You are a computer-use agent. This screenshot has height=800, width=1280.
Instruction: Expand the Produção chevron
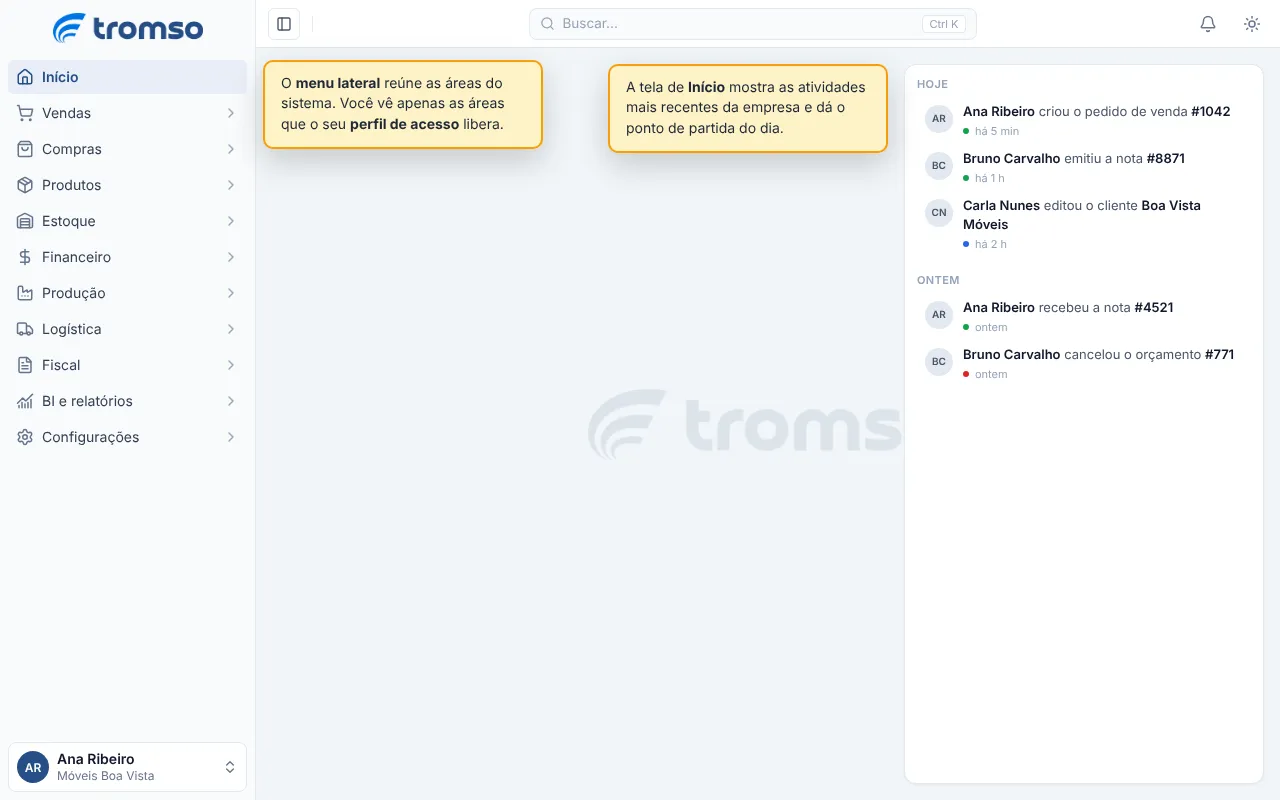(231, 293)
